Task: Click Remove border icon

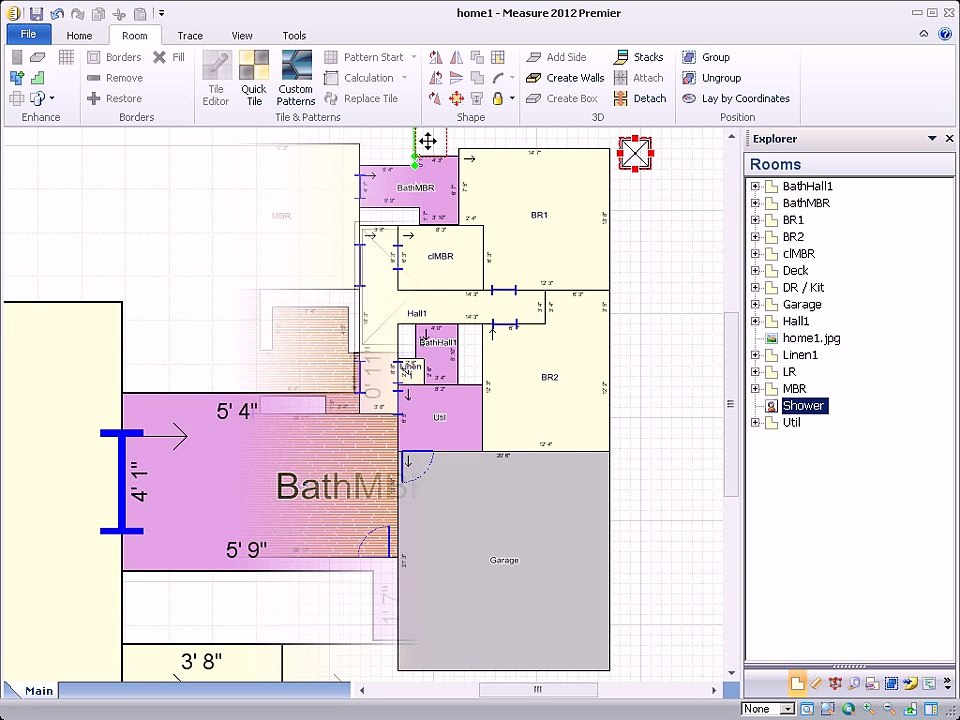Action: 94,78
